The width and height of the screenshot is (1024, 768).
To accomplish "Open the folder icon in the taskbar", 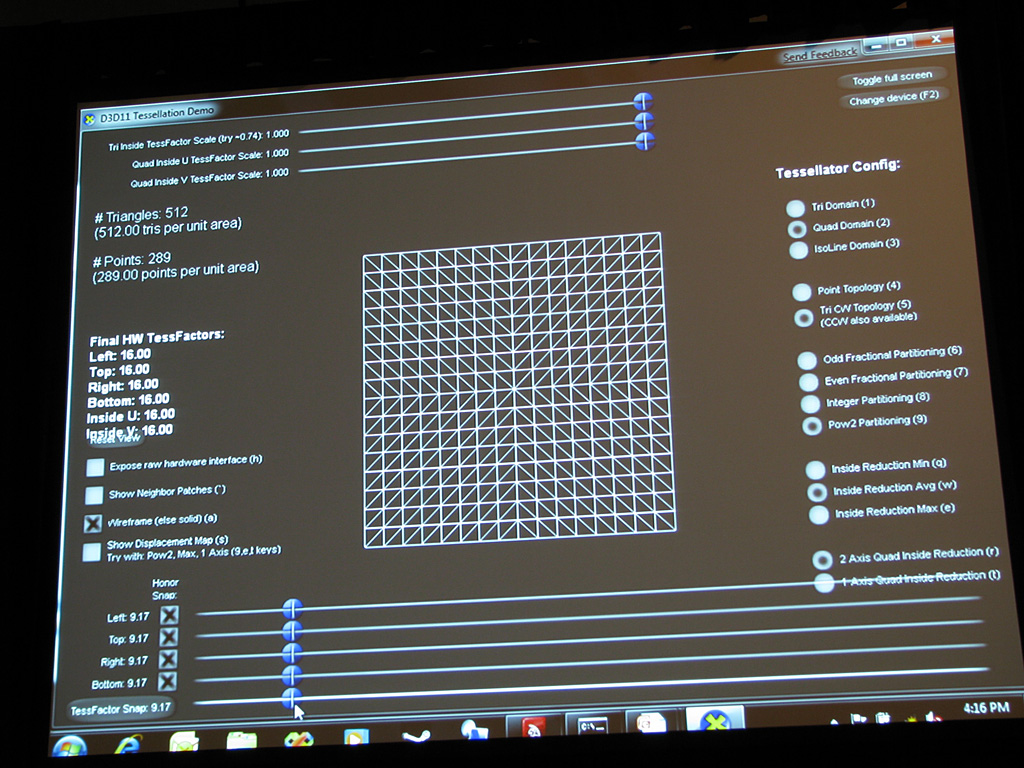I will [x=242, y=741].
